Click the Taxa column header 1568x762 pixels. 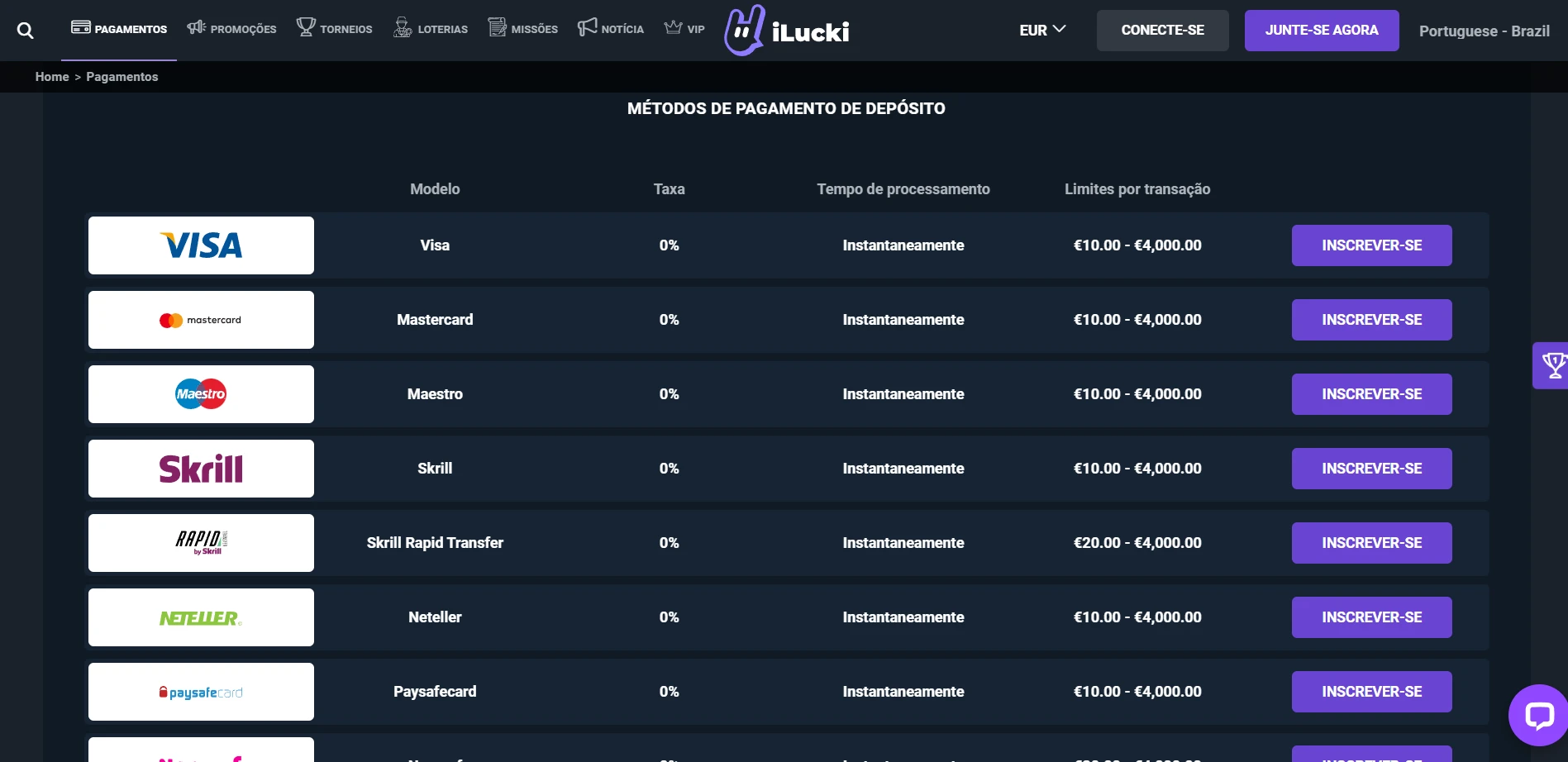tap(669, 189)
